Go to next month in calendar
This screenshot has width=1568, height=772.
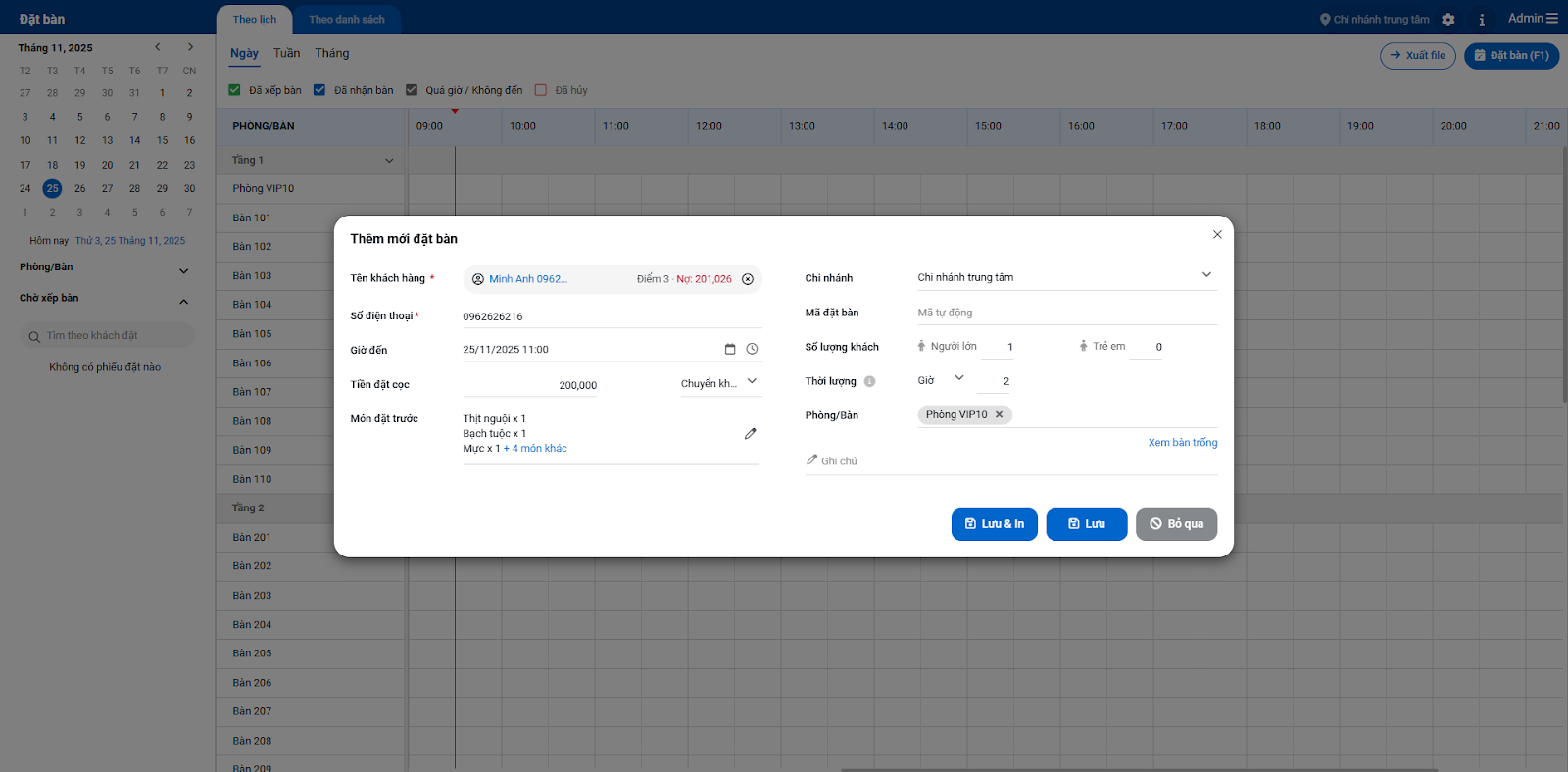[x=190, y=47]
